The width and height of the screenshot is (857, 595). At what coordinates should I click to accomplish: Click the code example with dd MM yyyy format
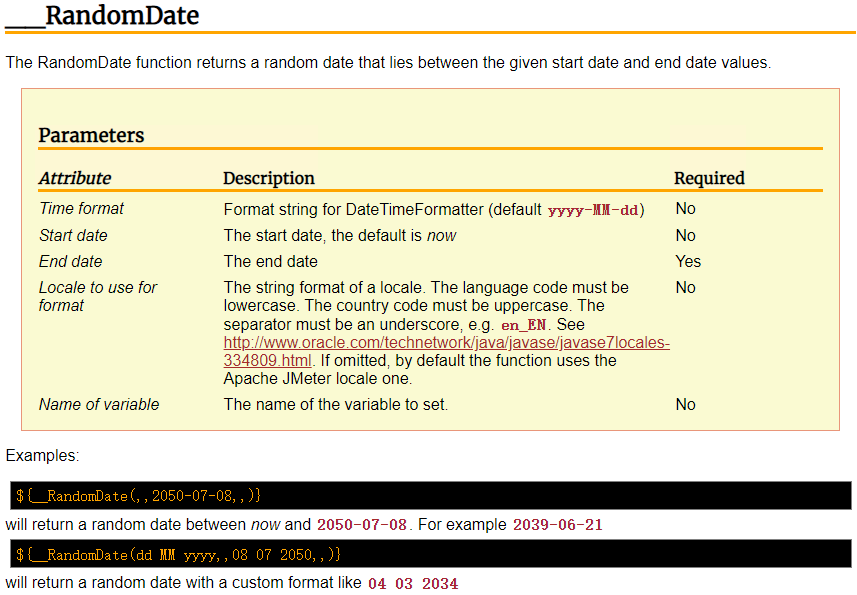coord(178,554)
